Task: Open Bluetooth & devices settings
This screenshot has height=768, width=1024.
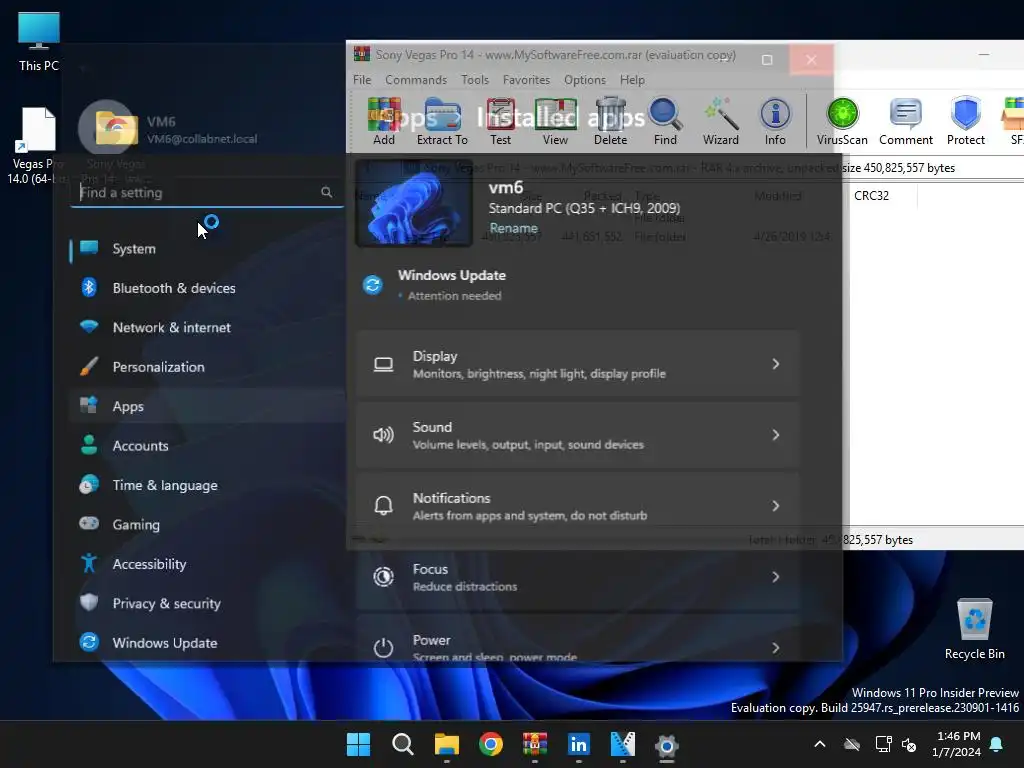Action: pos(206,288)
